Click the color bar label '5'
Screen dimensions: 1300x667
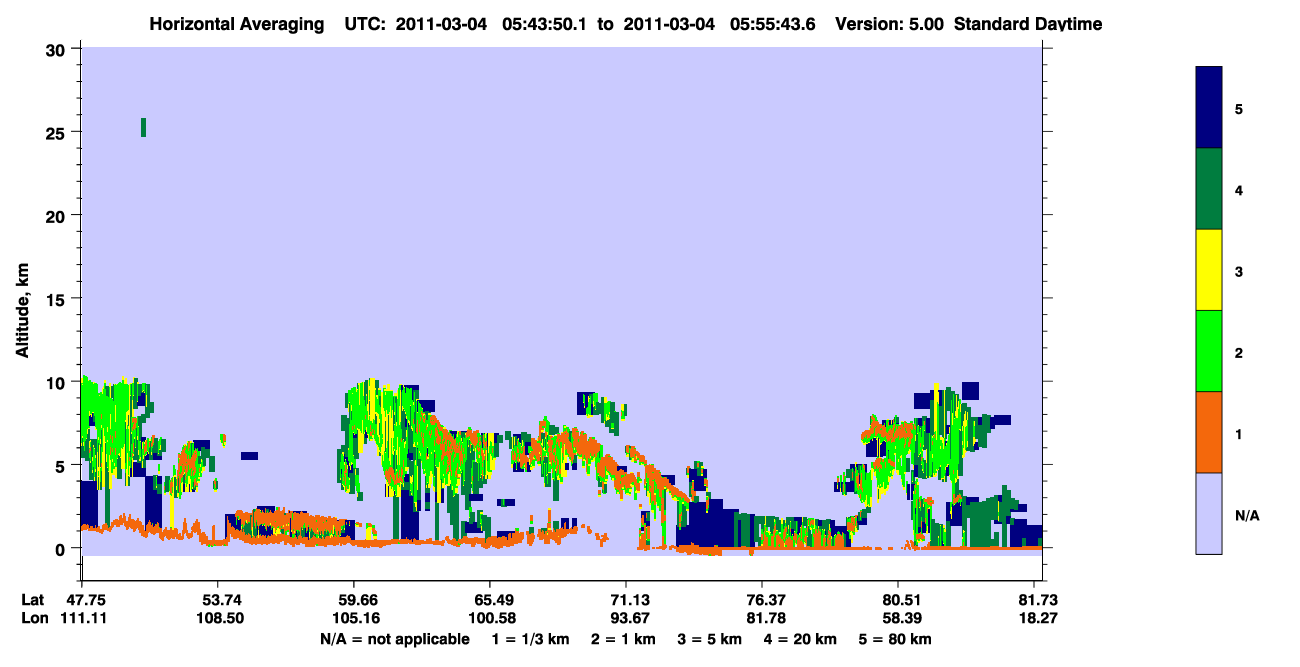[x=1239, y=108]
